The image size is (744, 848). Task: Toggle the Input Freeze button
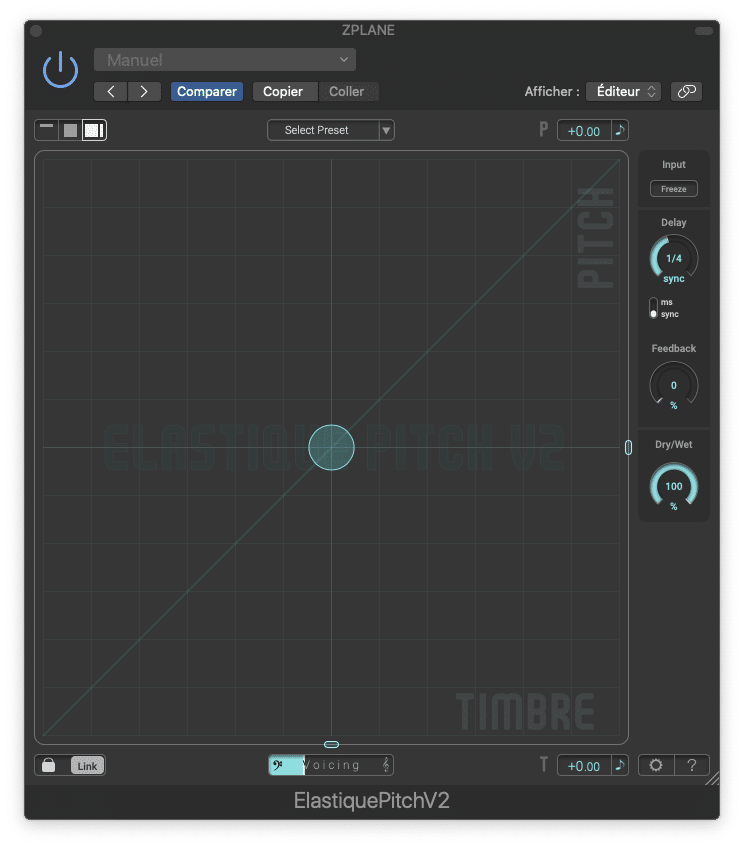coord(673,189)
